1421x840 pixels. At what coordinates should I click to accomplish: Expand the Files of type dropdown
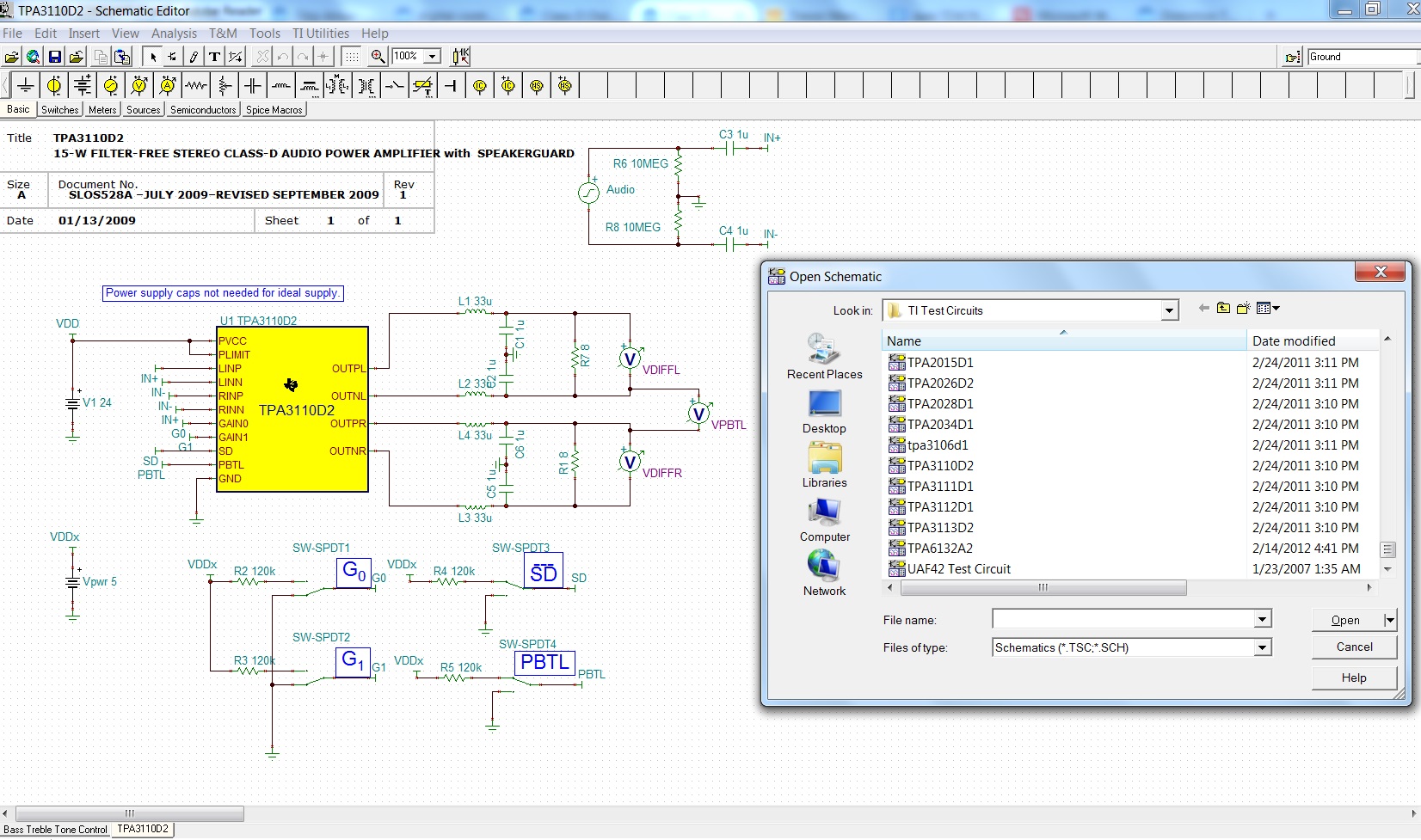click(x=1262, y=647)
